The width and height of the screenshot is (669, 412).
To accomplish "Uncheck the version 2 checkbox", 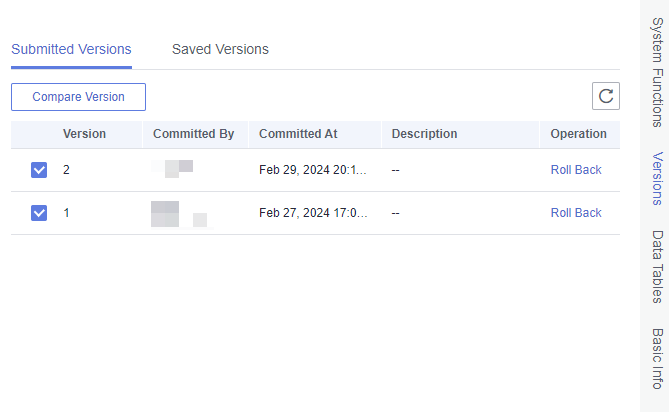I will [39, 170].
